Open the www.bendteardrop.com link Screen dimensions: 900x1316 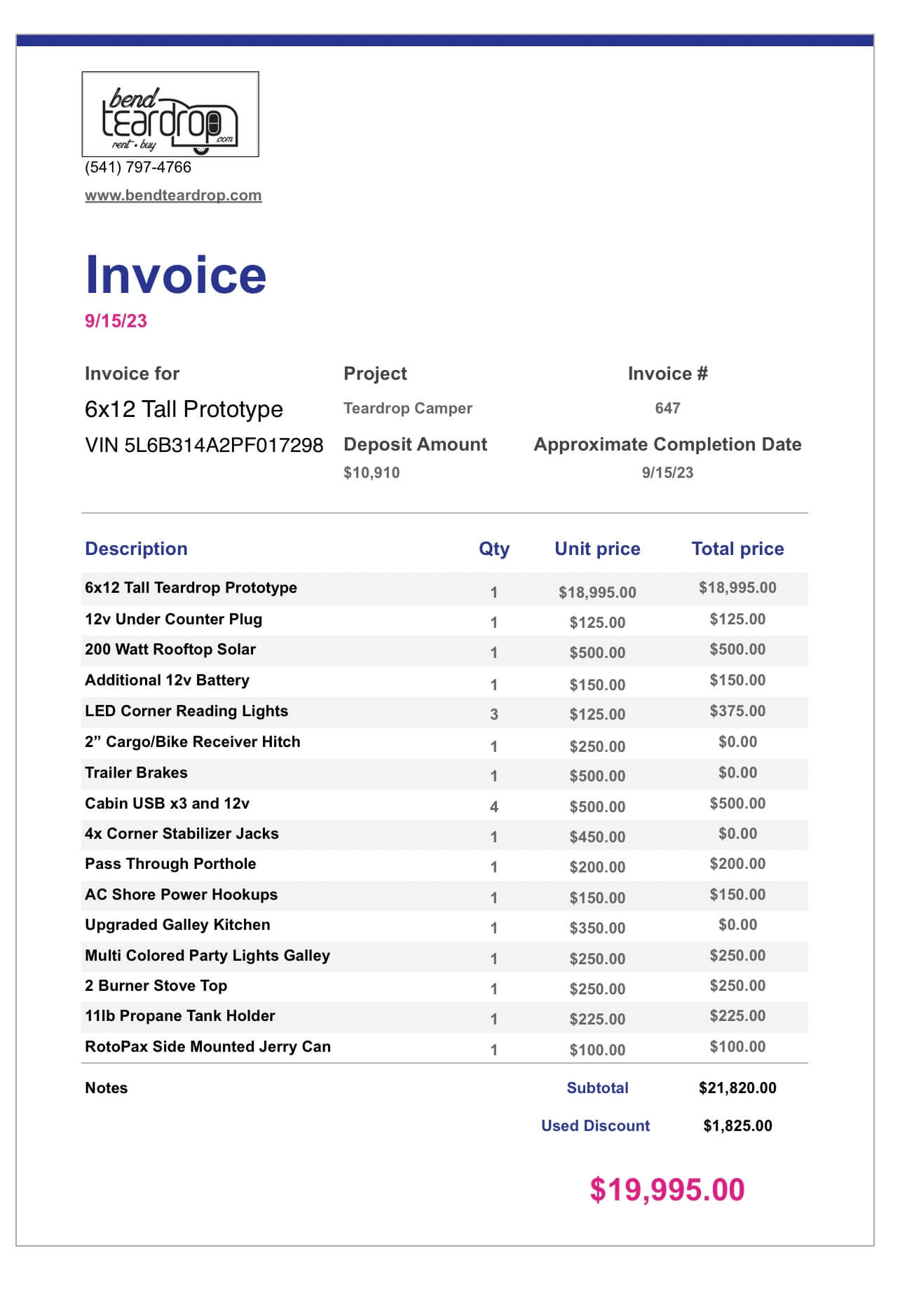coord(173,196)
